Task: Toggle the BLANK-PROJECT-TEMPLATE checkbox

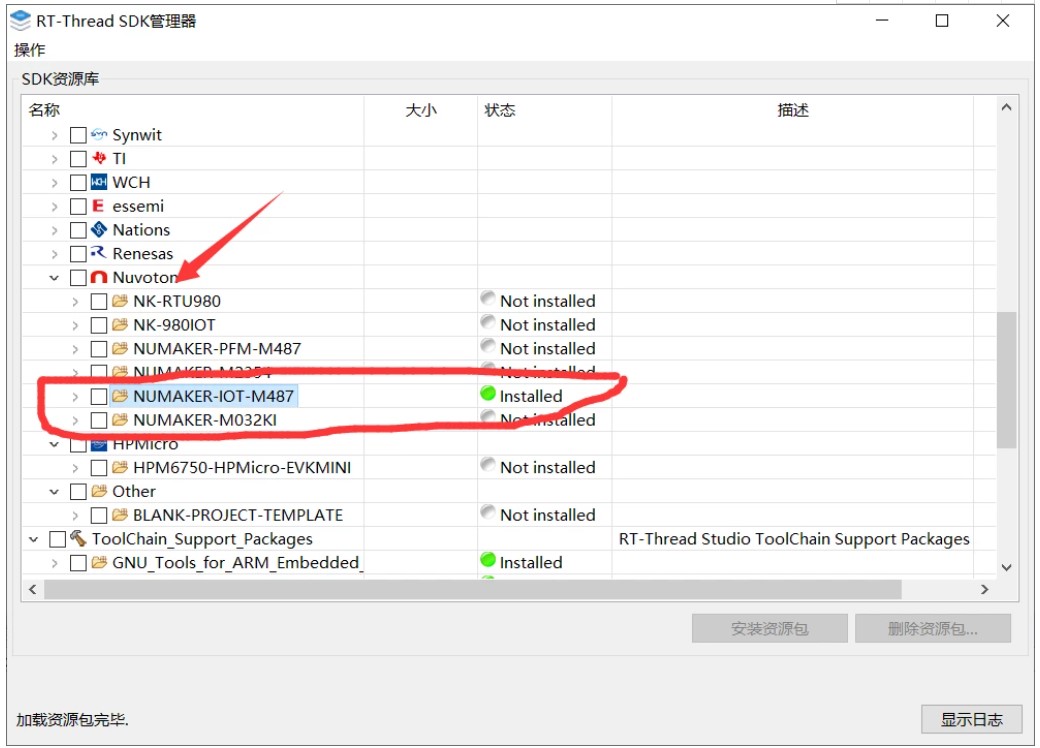Action: [x=99, y=516]
